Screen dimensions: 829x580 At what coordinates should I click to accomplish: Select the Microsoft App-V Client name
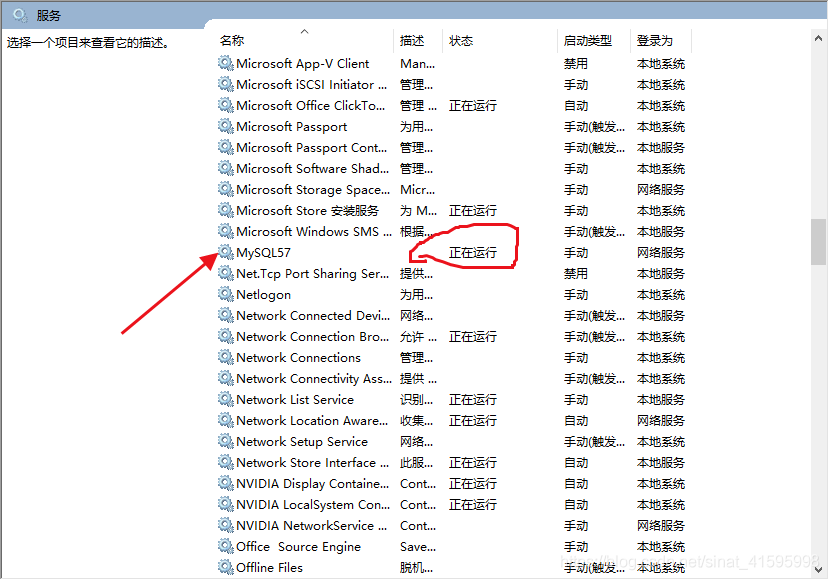point(302,63)
